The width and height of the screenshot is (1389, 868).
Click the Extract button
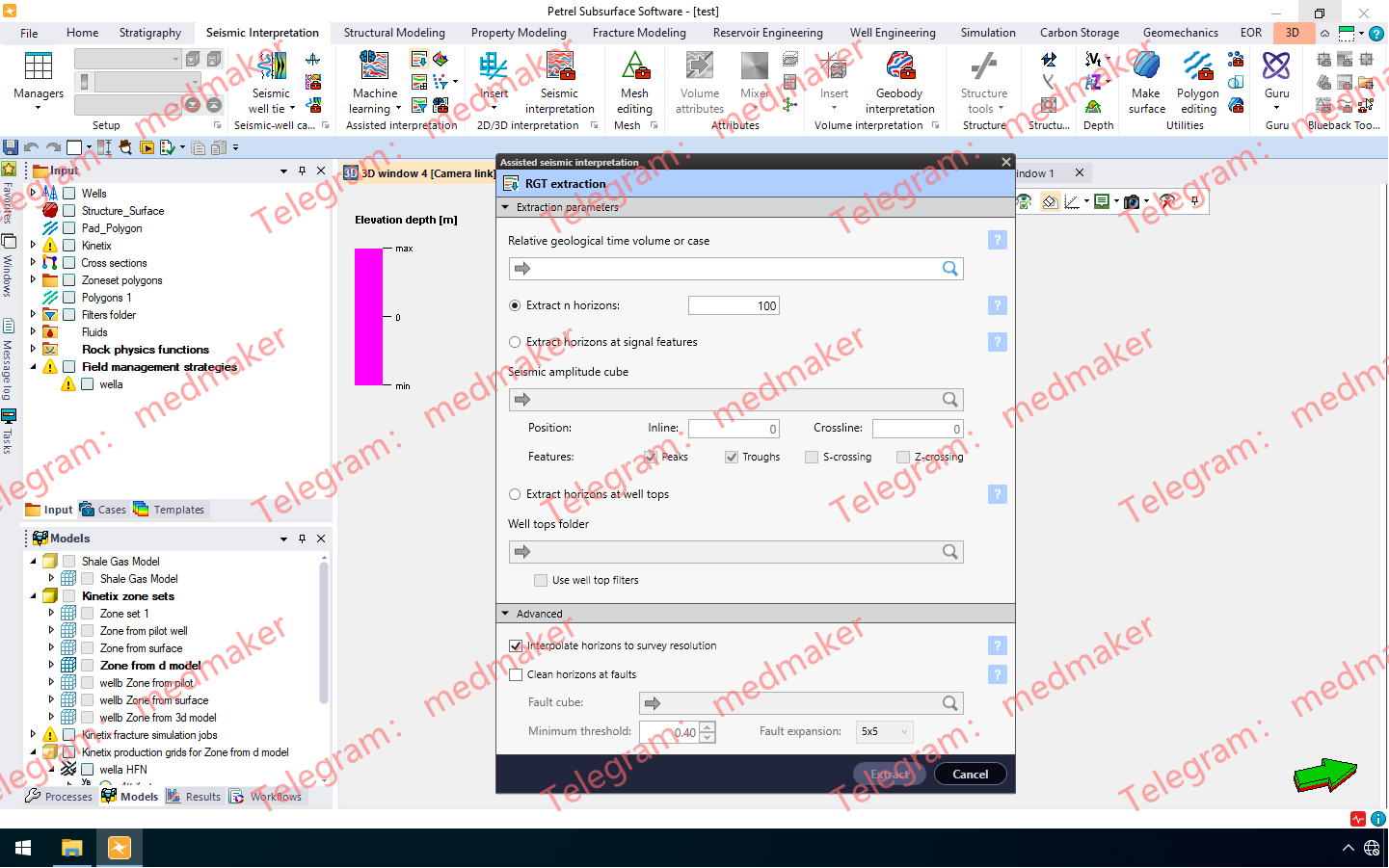(888, 774)
